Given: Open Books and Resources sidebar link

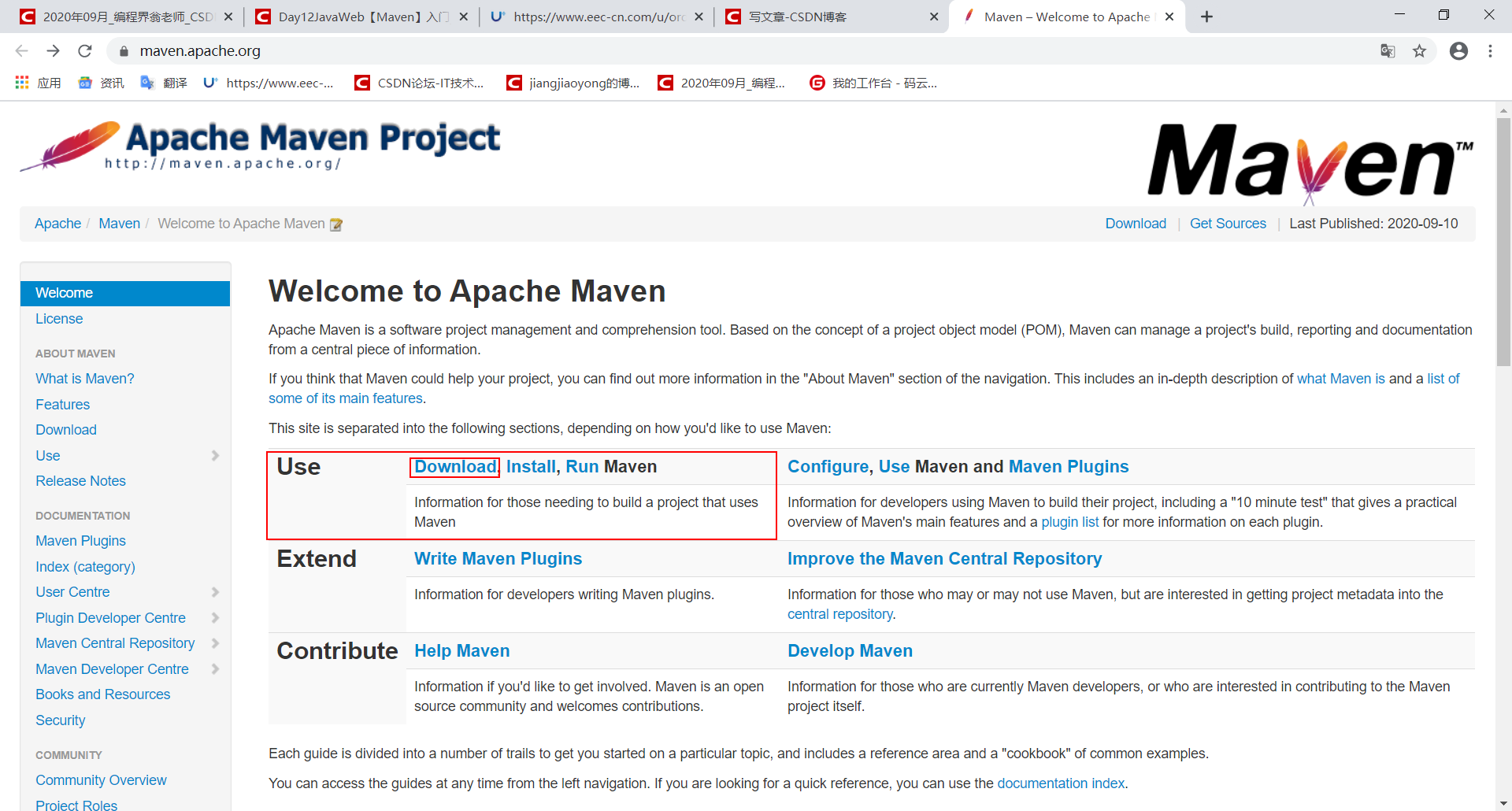Looking at the screenshot, I should [x=103, y=694].
